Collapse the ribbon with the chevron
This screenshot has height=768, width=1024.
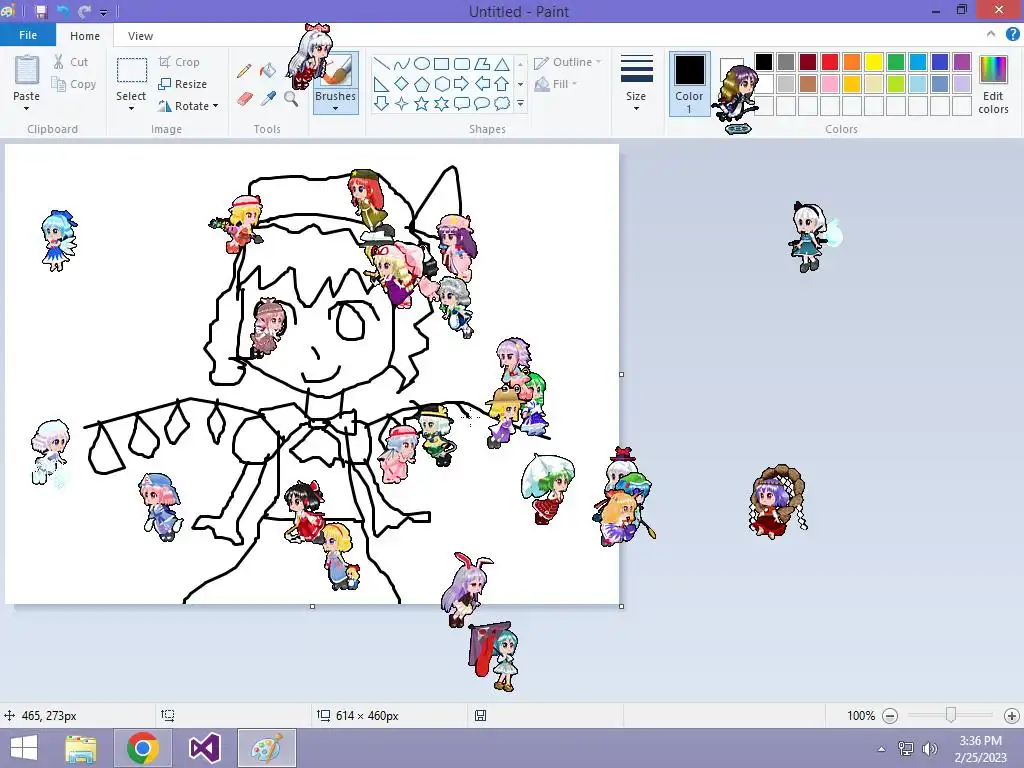991,34
